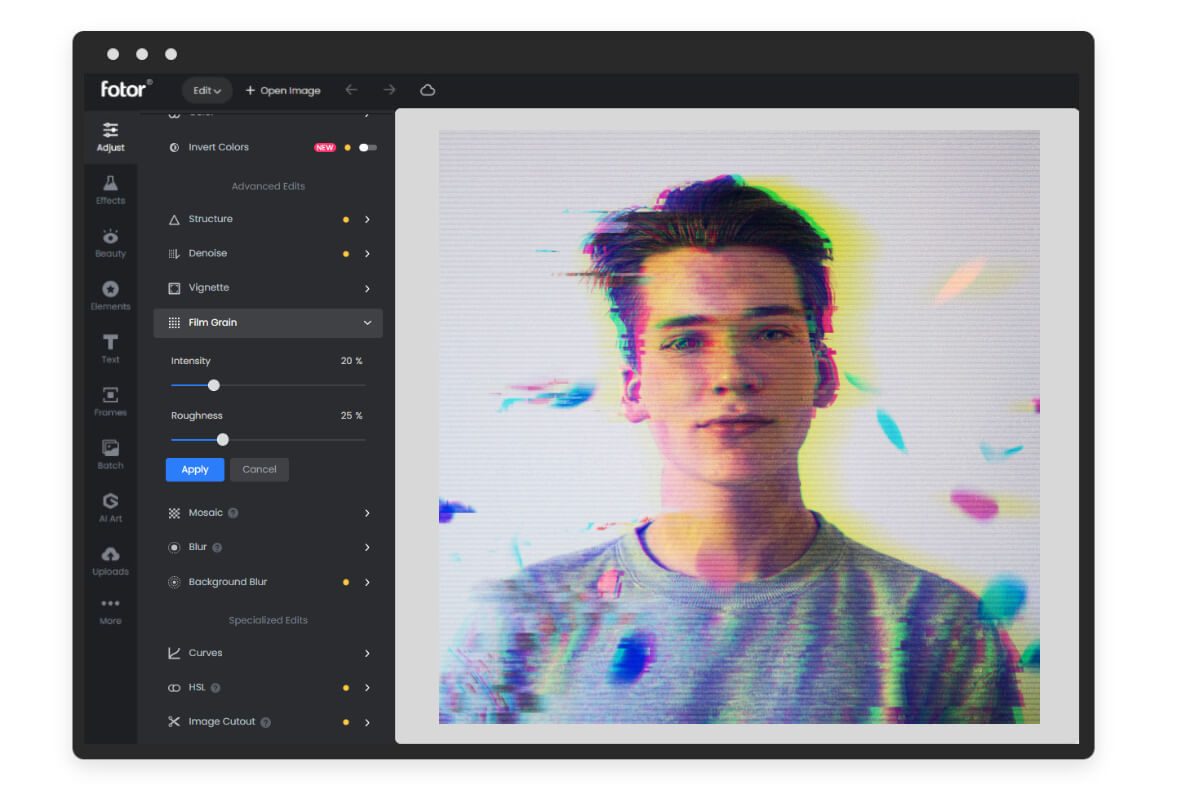Viewport: 1200px width, 800px height.
Task: Click the HSL icon
Action: [x=174, y=688]
